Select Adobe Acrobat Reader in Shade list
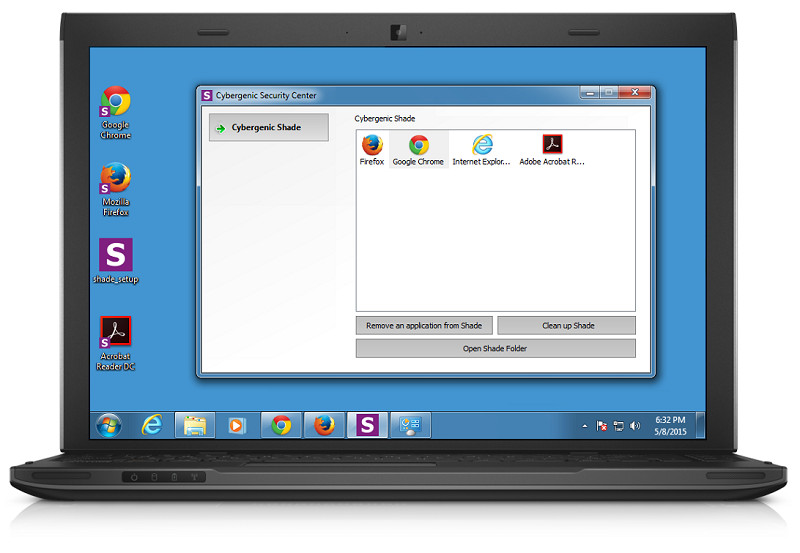The width and height of the screenshot is (800, 553). click(552, 149)
